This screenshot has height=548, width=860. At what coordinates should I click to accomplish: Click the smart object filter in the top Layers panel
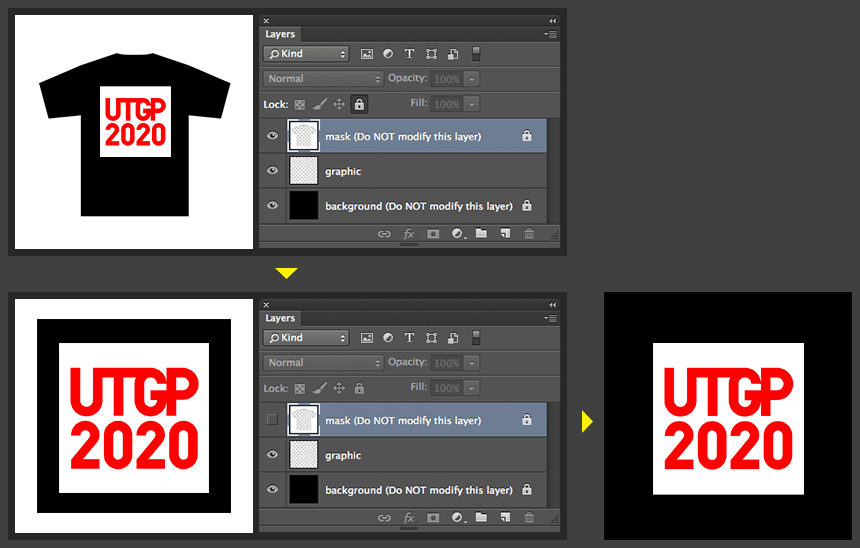(x=453, y=54)
